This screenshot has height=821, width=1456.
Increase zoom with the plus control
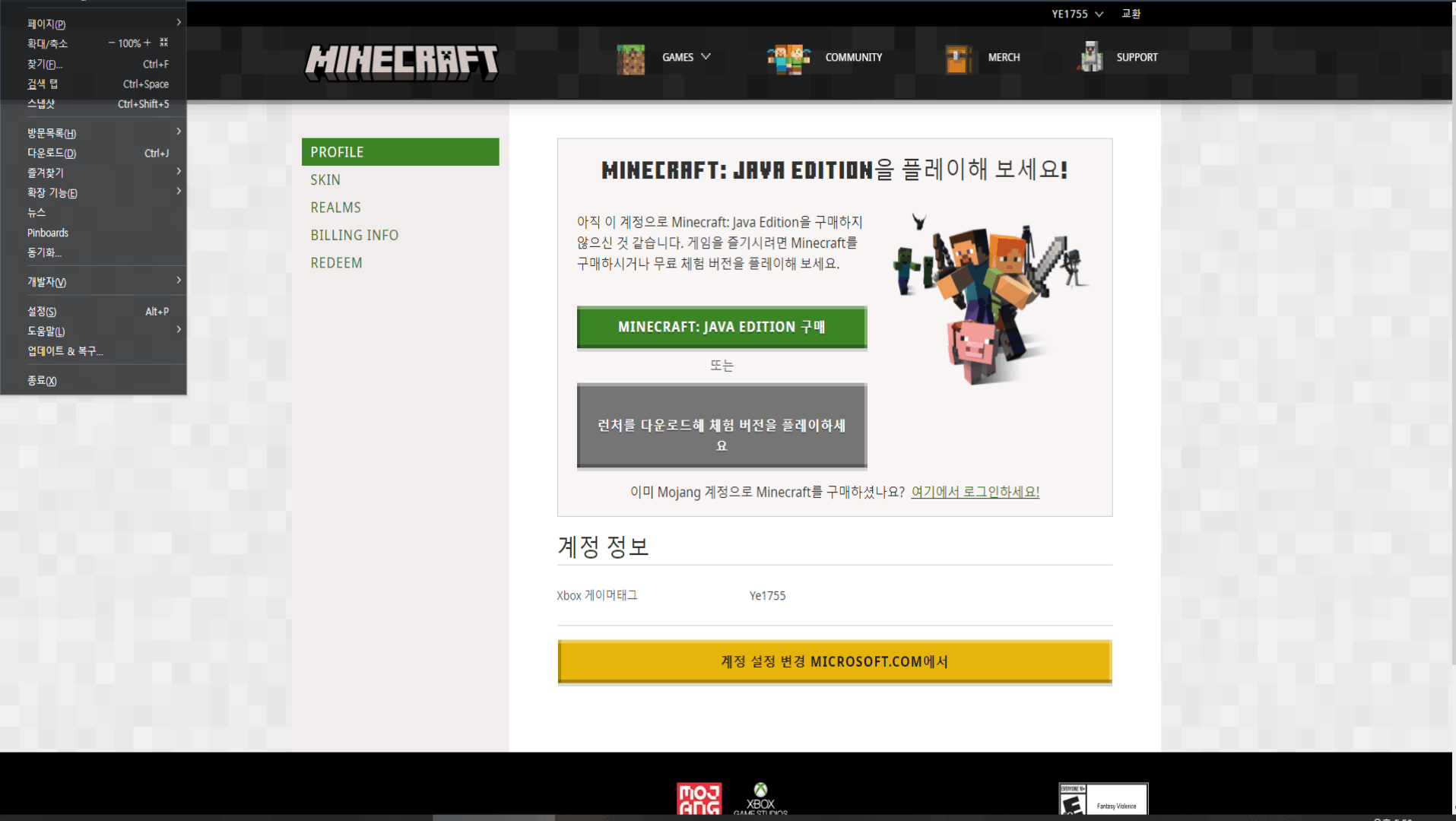pos(148,43)
